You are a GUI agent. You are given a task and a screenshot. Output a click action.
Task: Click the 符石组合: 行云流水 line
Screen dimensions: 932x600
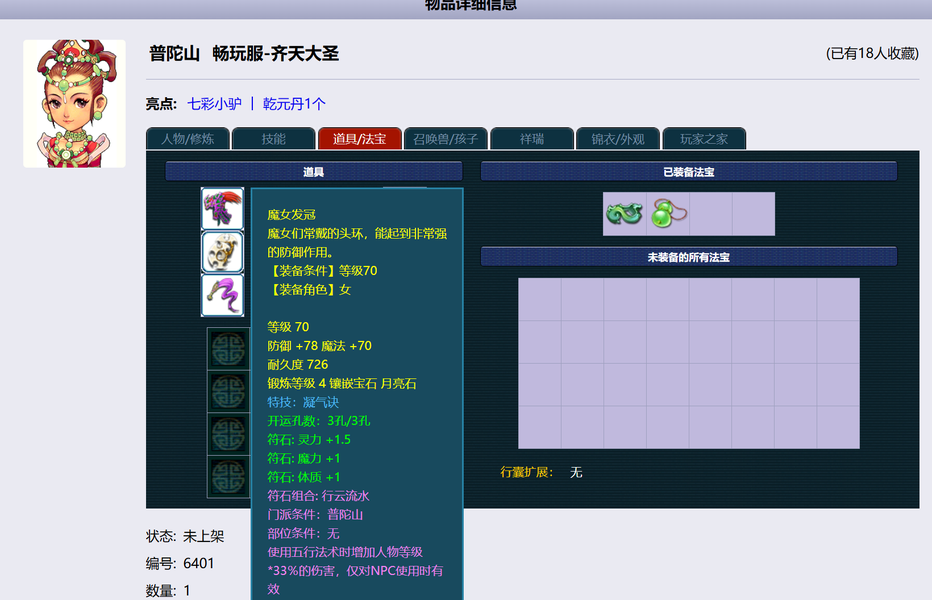319,496
